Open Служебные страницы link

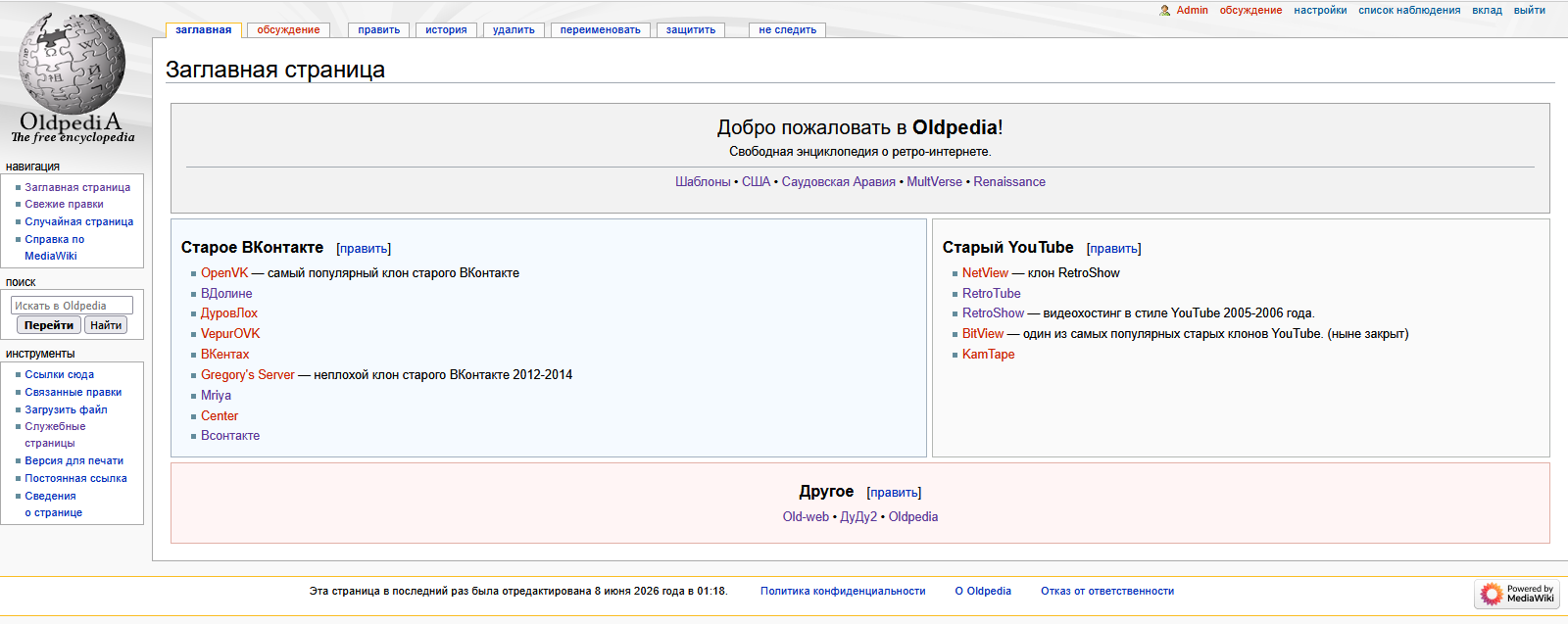coord(55,435)
